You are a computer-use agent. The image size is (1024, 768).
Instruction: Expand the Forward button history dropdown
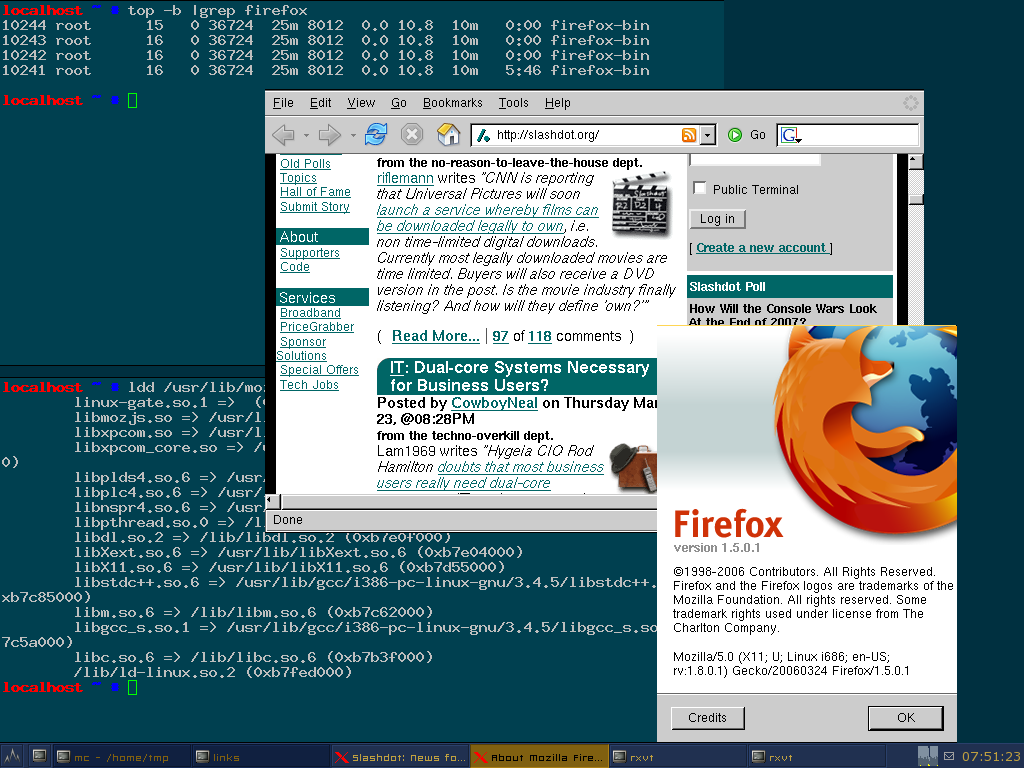tap(352, 135)
